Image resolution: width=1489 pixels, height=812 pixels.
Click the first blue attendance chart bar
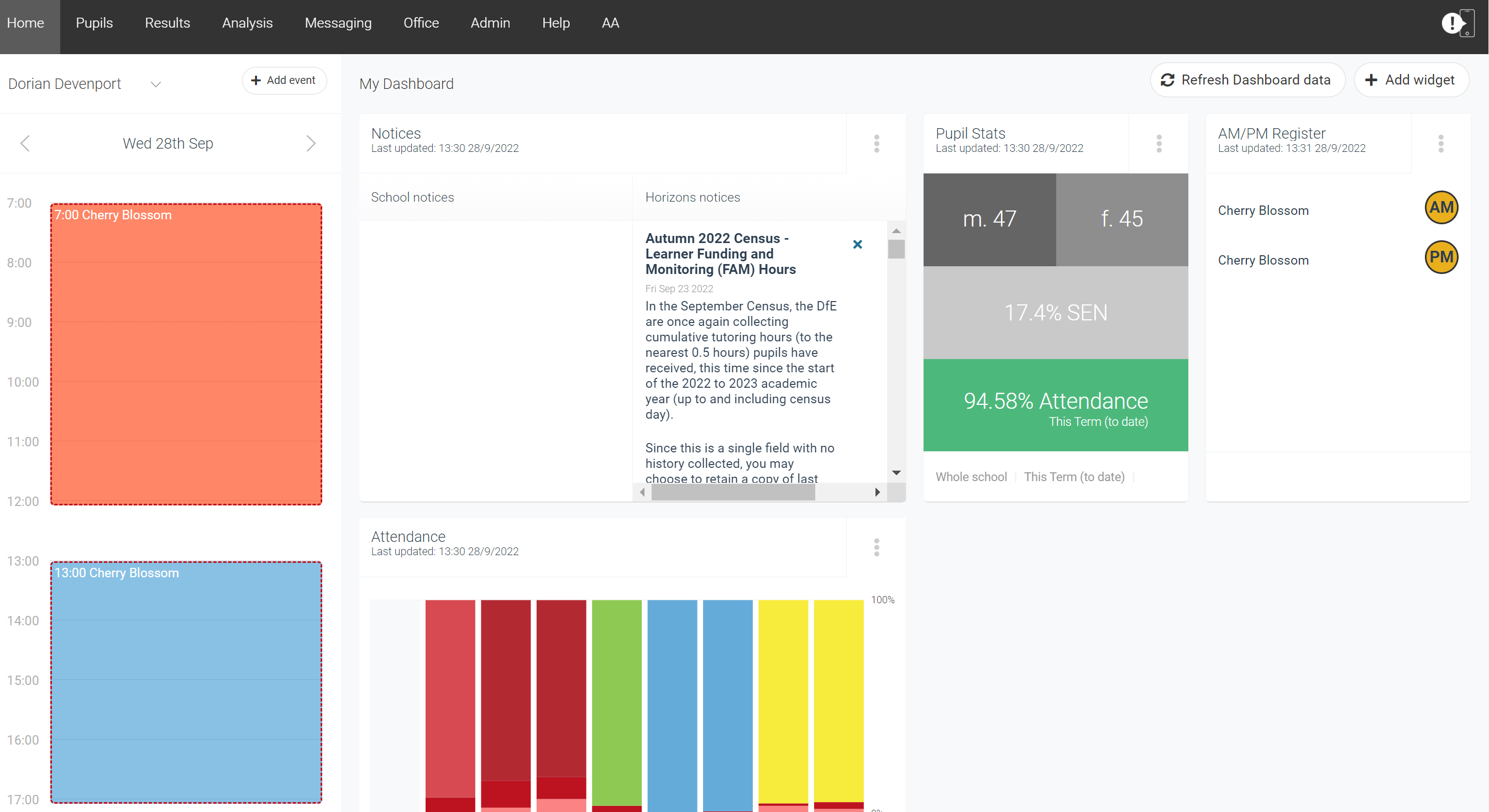coord(672,706)
